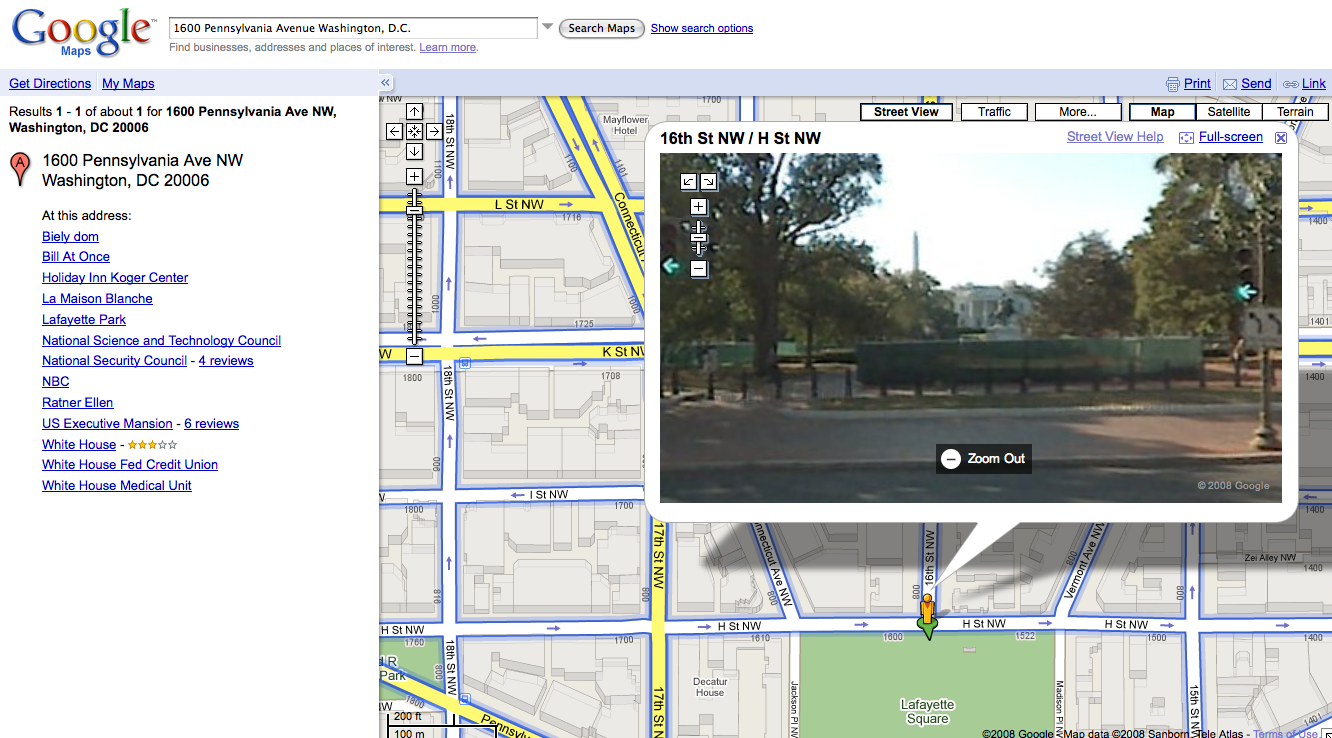This screenshot has width=1332, height=738.
Task: Switch map to Satellite view
Action: pyautogui.click(x=1228, y=112)
